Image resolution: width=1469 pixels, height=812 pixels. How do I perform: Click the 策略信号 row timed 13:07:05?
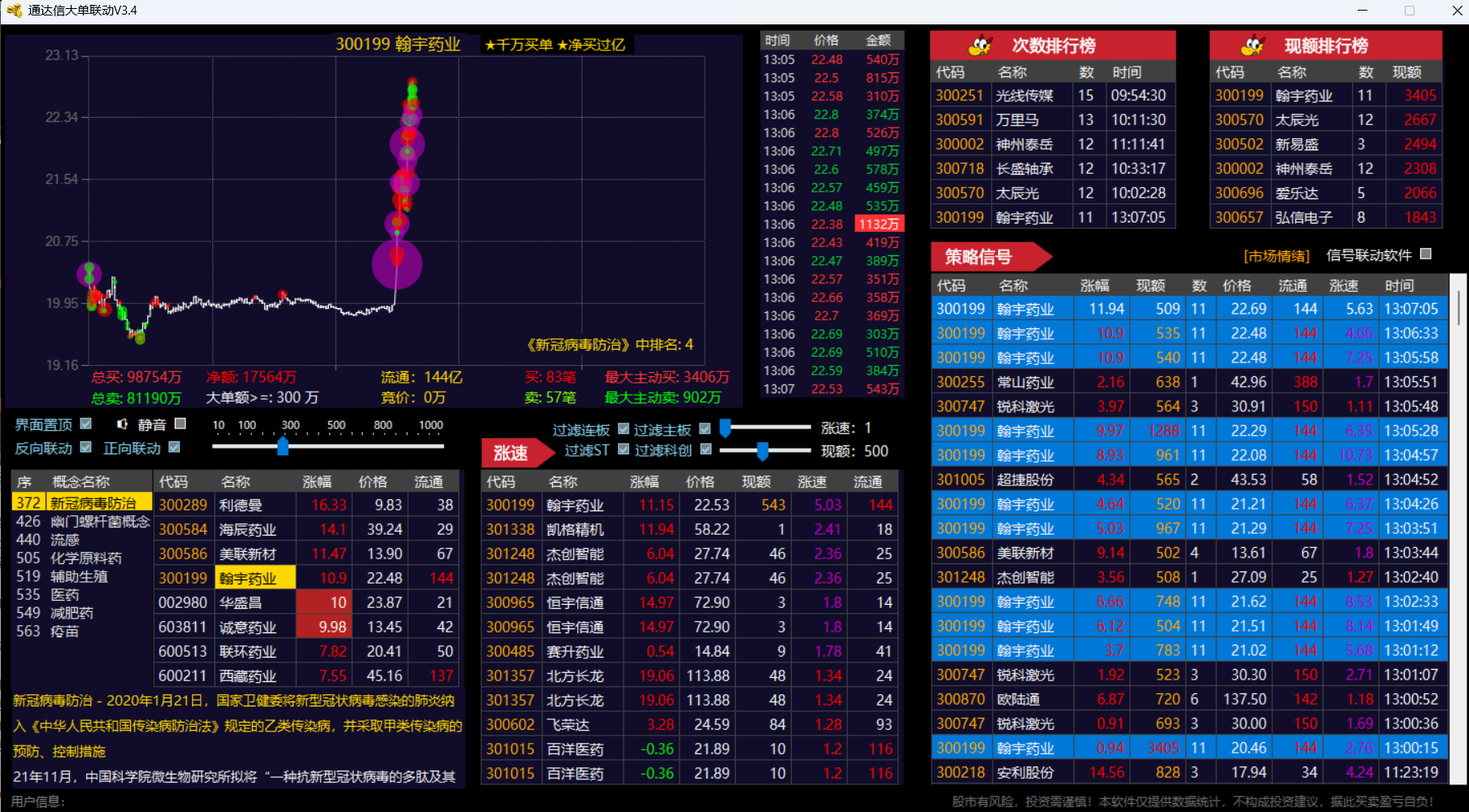pos(1189,309)
